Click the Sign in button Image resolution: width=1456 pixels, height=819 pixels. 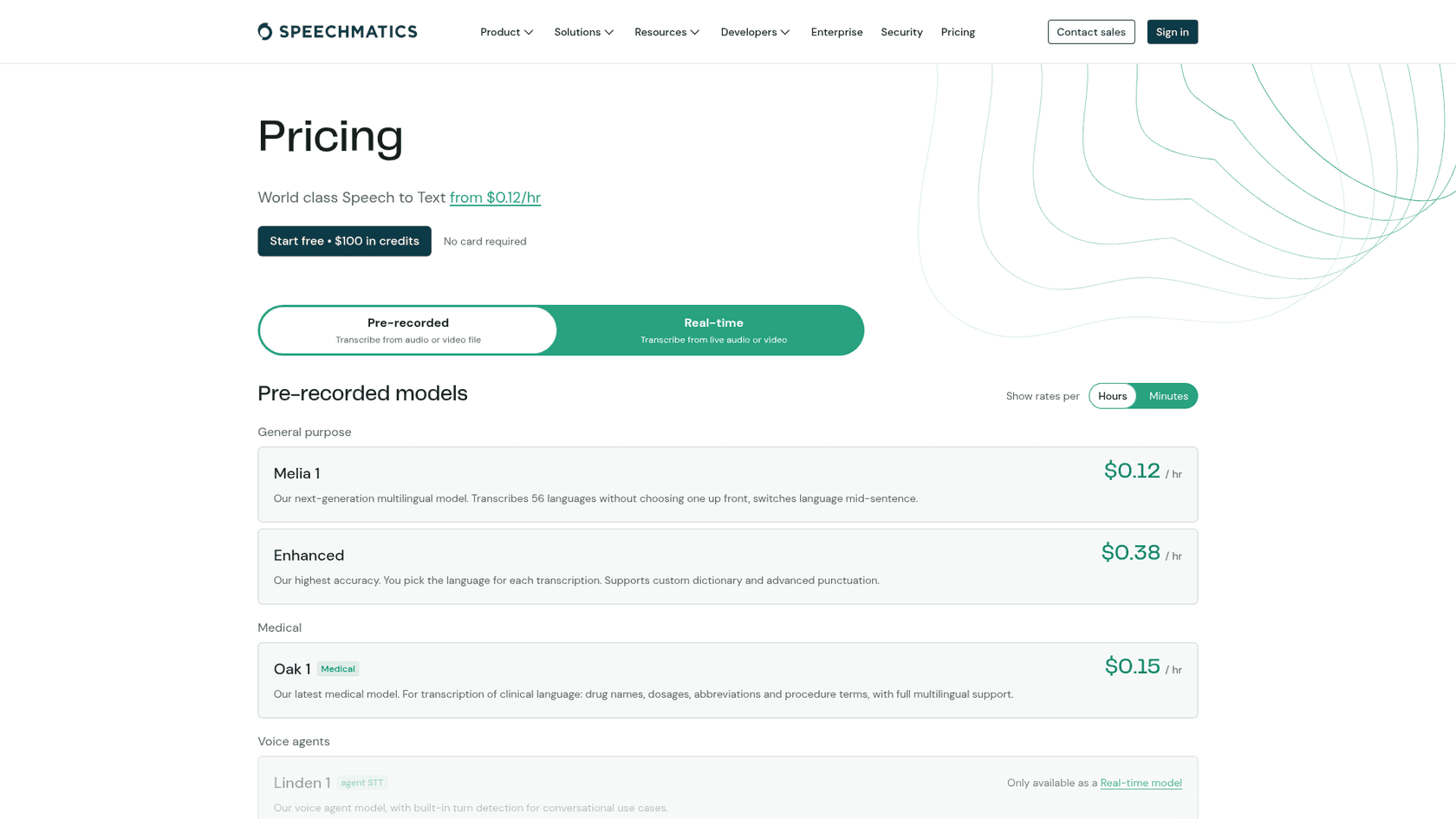tap(1172, 32)
